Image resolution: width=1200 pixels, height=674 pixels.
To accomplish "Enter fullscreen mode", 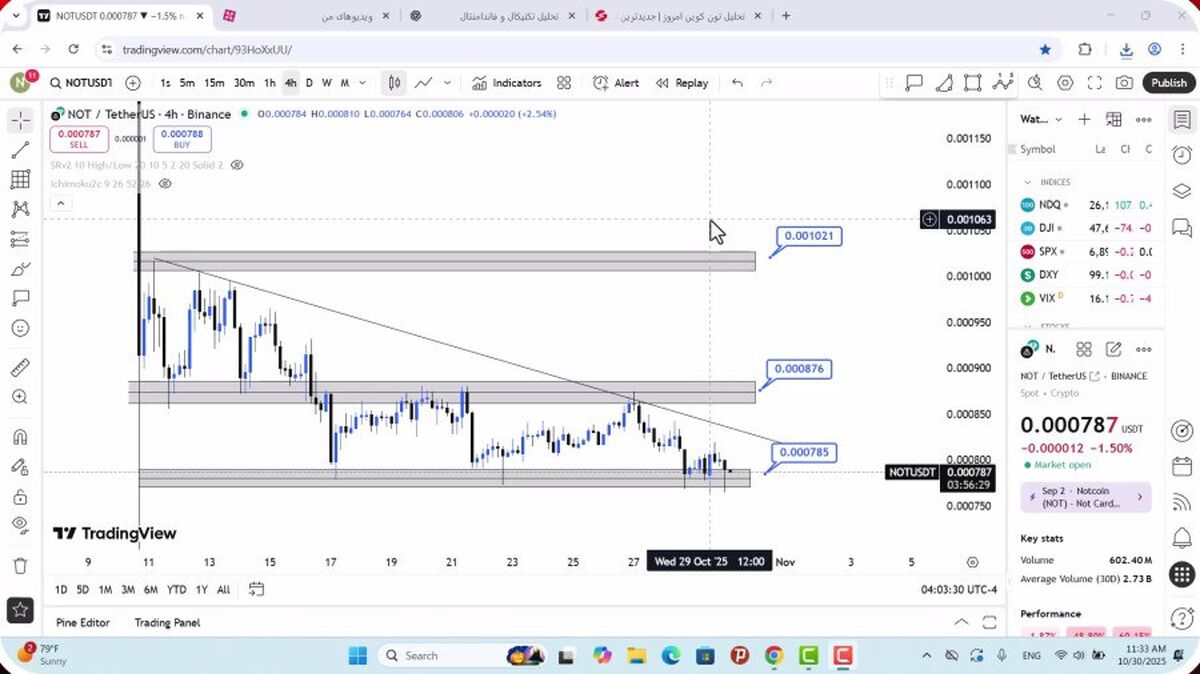I will (1095, 83).
